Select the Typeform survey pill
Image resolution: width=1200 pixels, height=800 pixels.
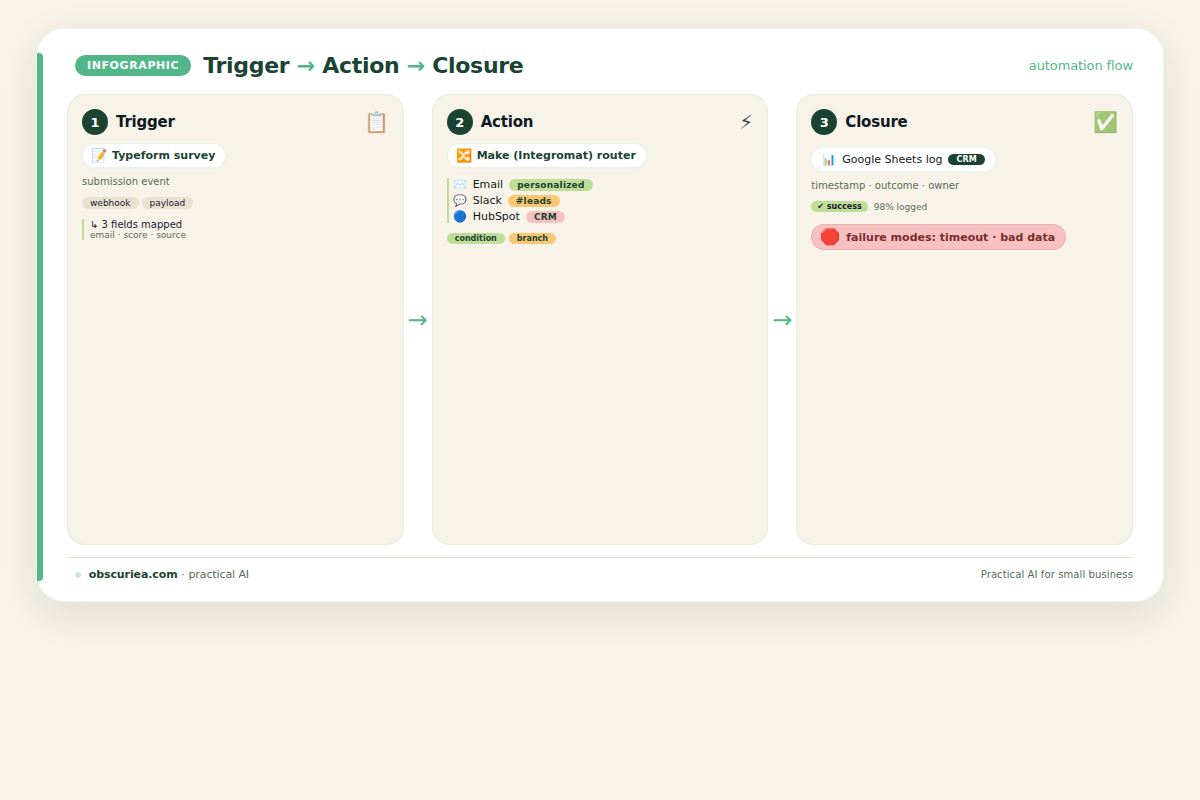pyautogui.click(x=154, y=156)
